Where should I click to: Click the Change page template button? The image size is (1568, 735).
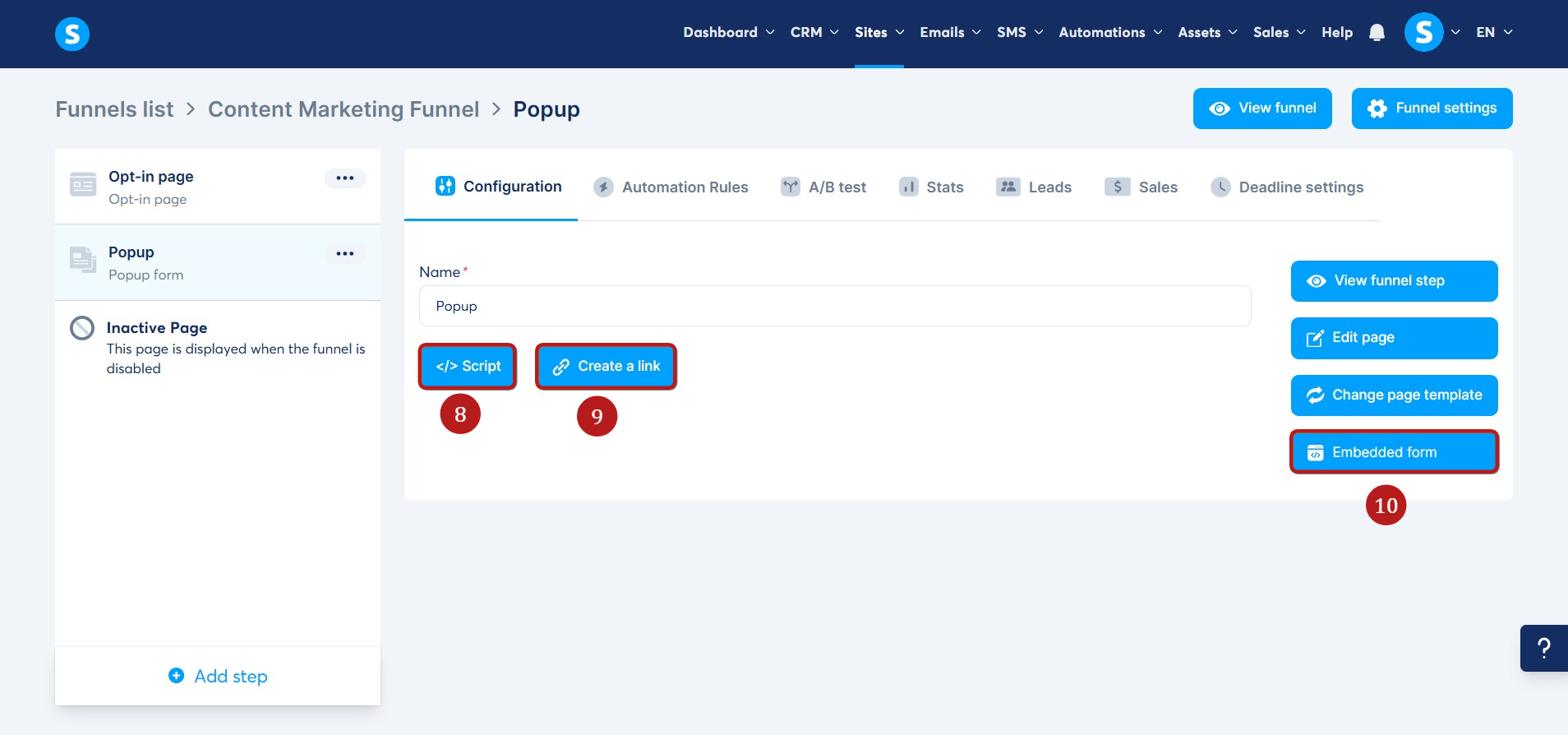[x=1395, y=395]
